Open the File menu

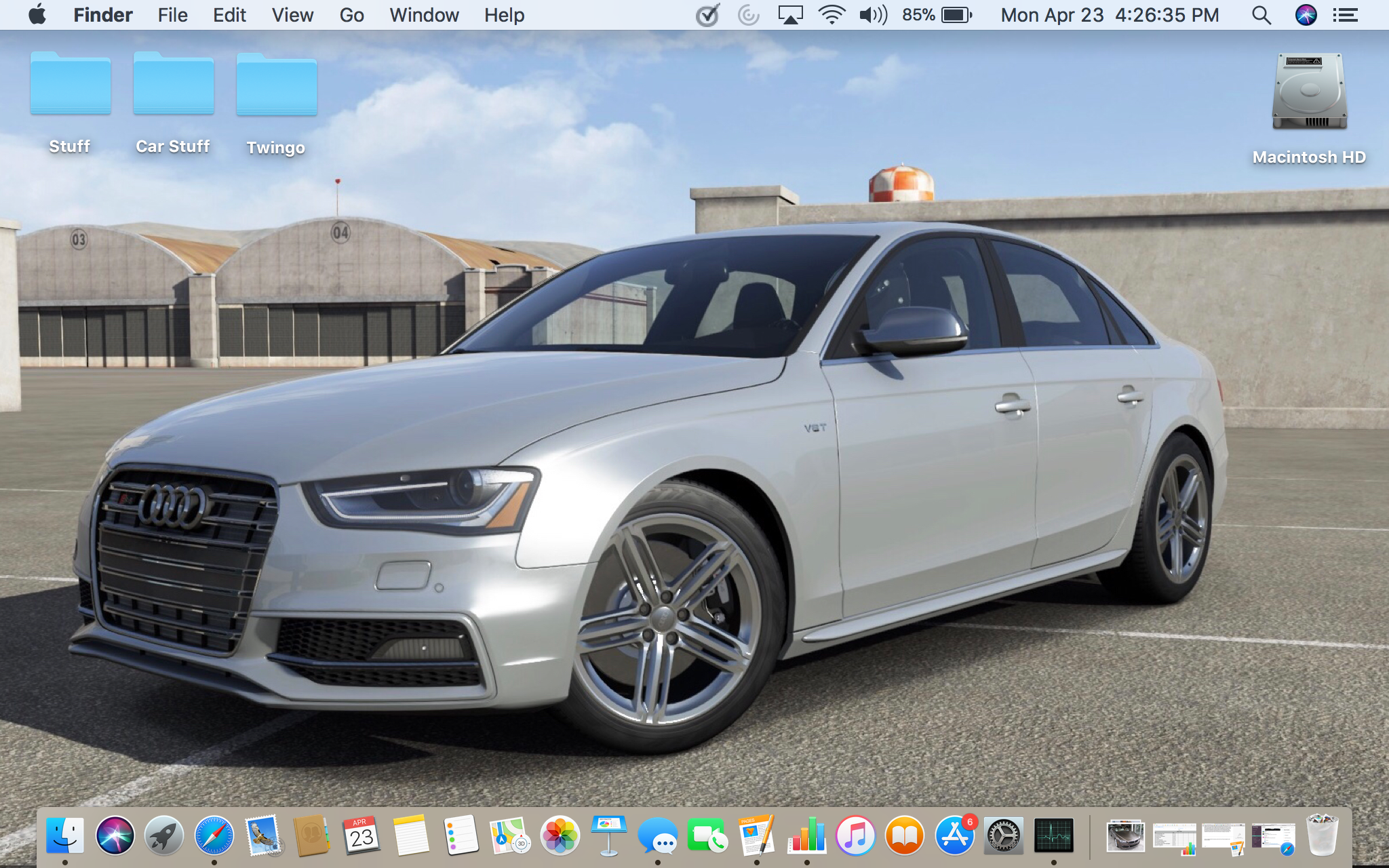[172, 15]
